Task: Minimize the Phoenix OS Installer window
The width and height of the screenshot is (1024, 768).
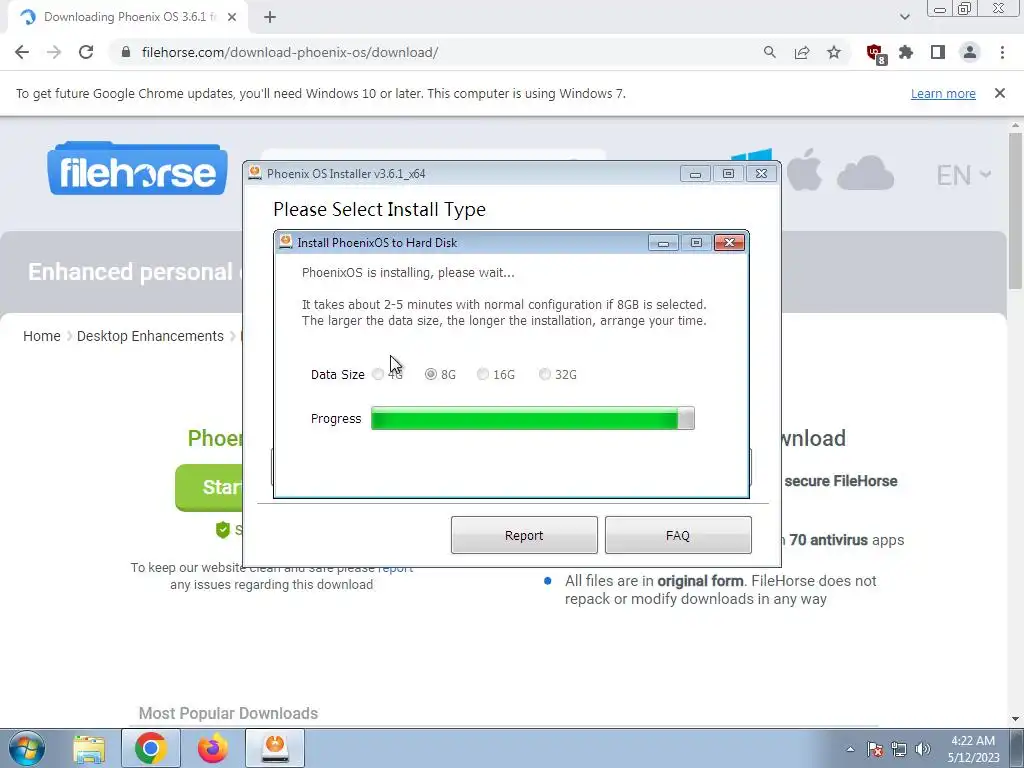Action: (x=695, y=174)
